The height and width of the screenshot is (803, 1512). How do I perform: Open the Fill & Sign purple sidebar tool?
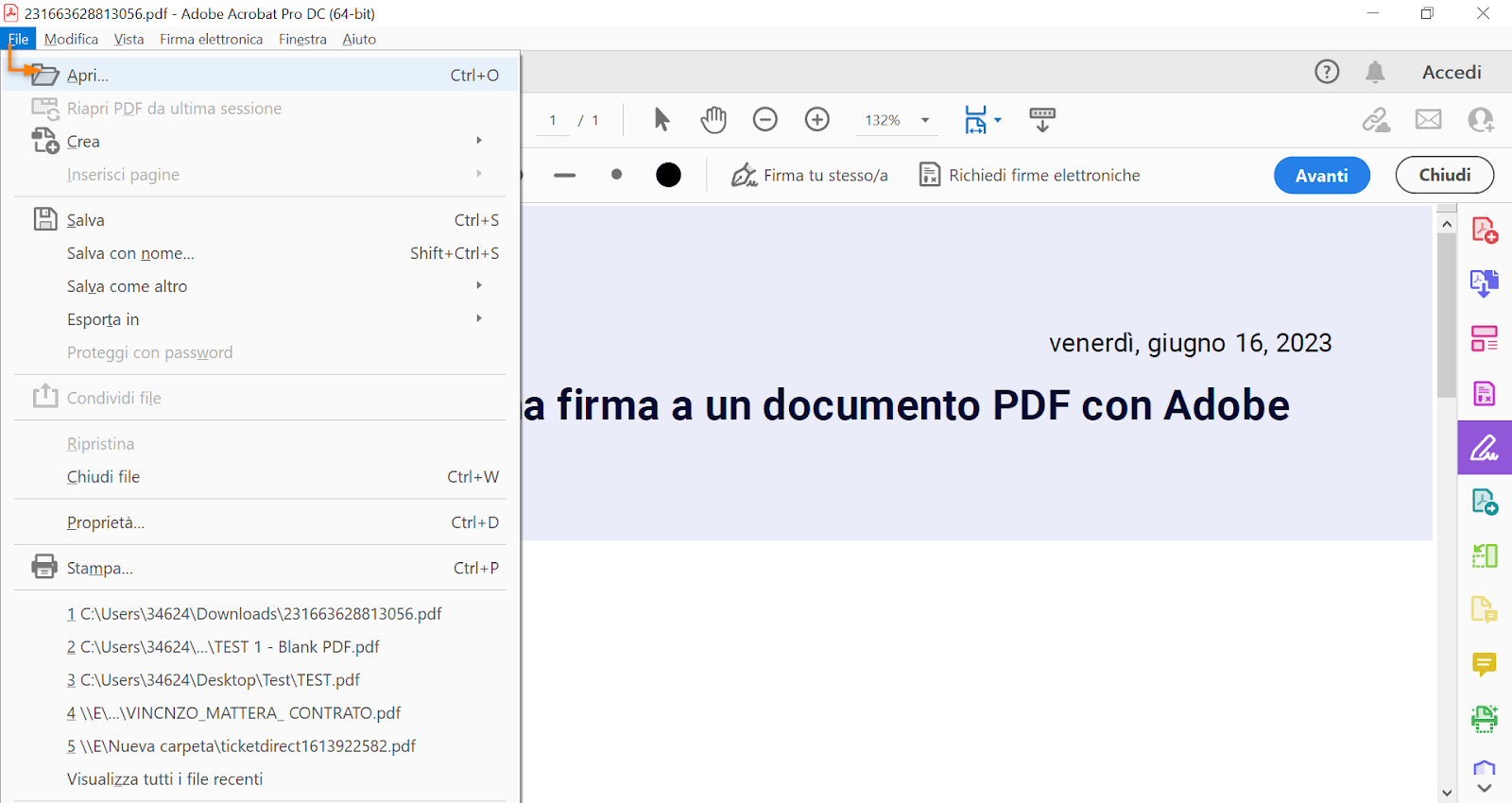(1484, 448)
